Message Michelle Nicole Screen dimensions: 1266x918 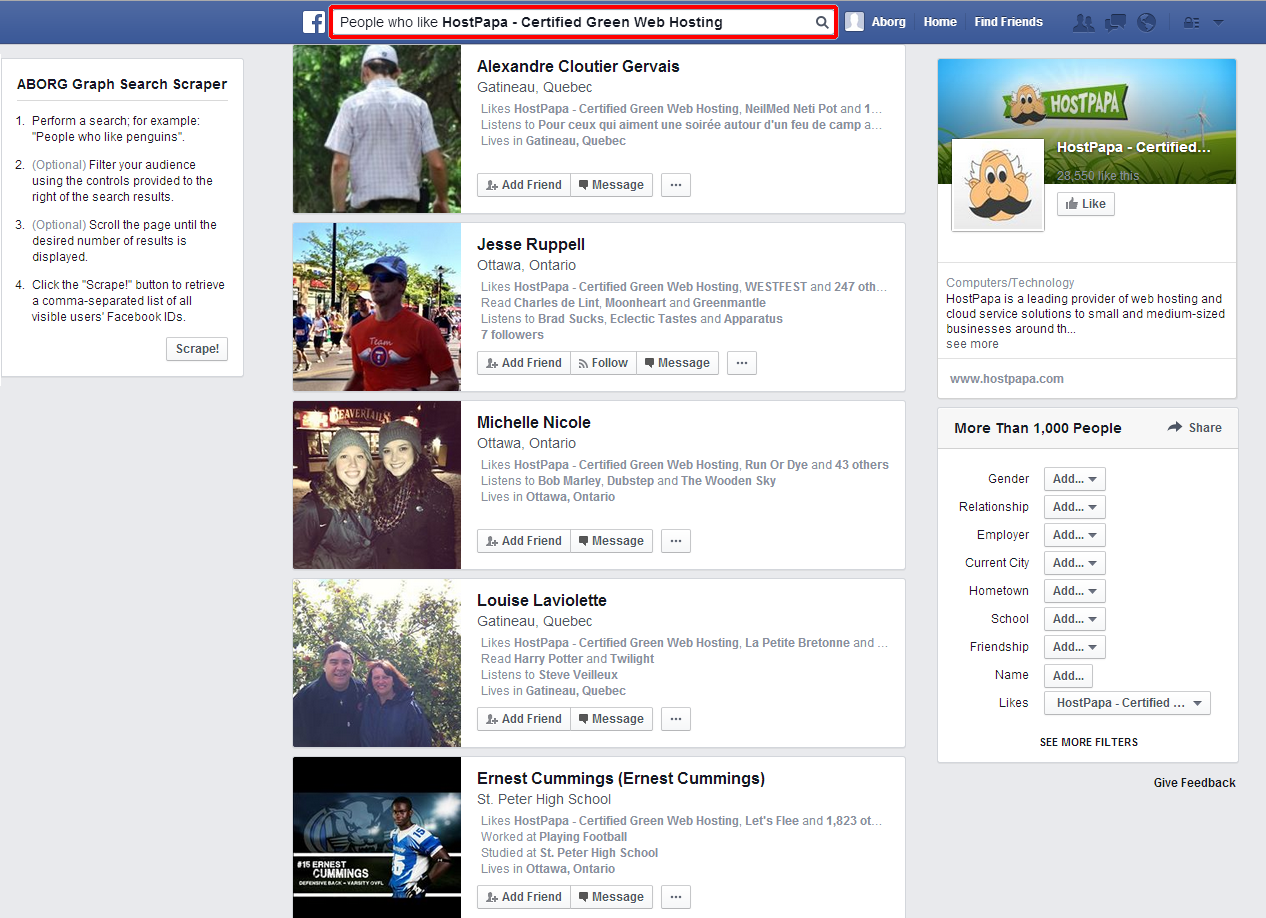pyautogui.click(x=611, y=541)
